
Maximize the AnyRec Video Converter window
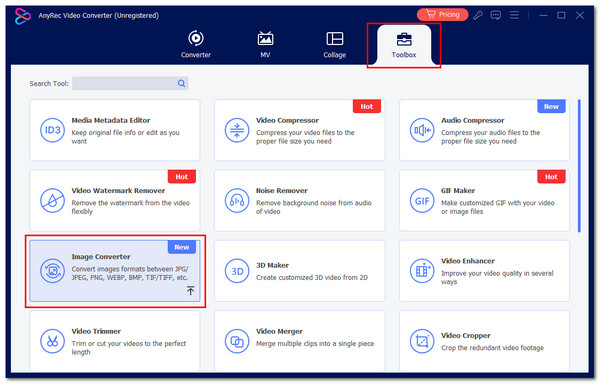coord(561,15)
